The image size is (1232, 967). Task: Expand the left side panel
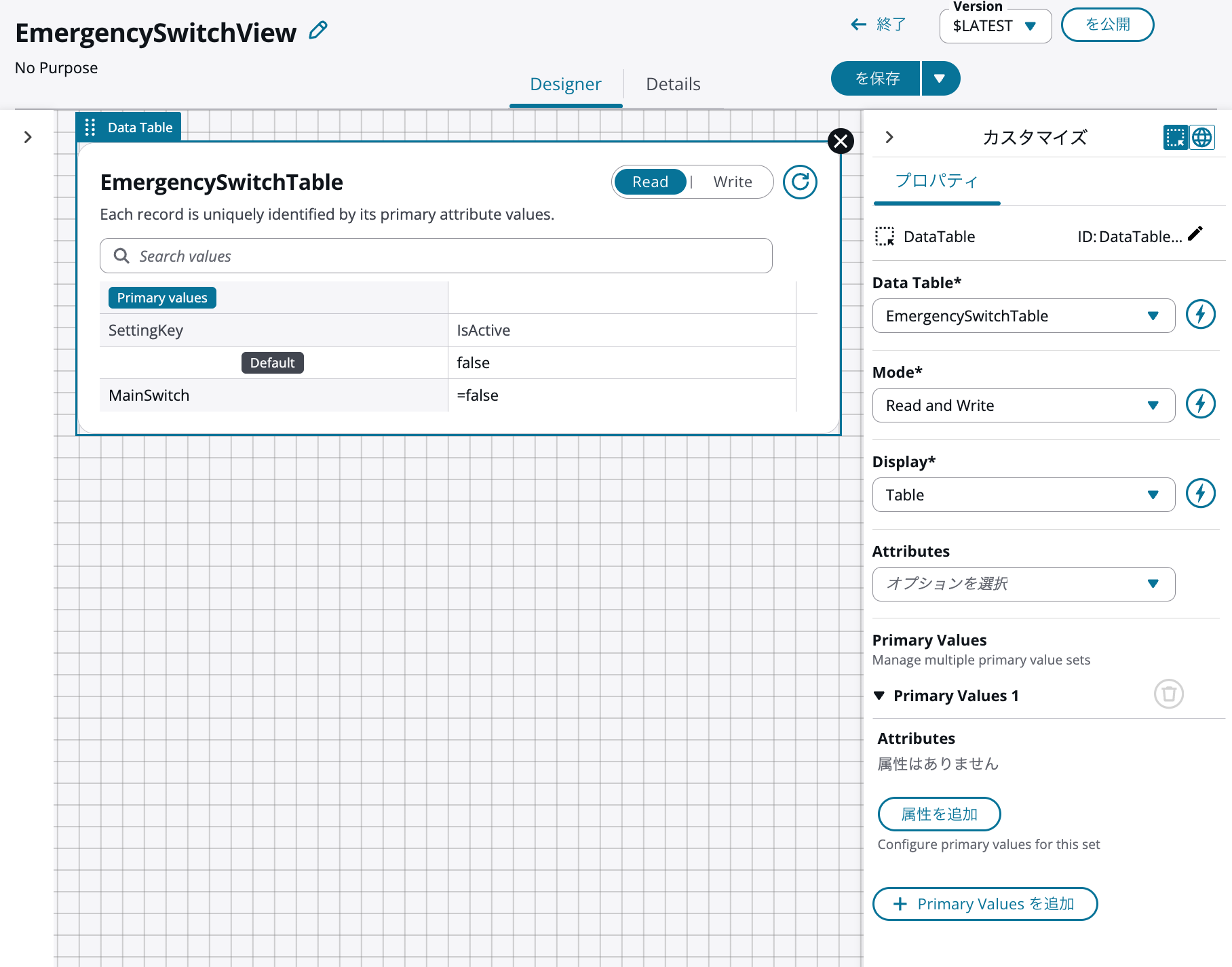[x=28, y=137]
